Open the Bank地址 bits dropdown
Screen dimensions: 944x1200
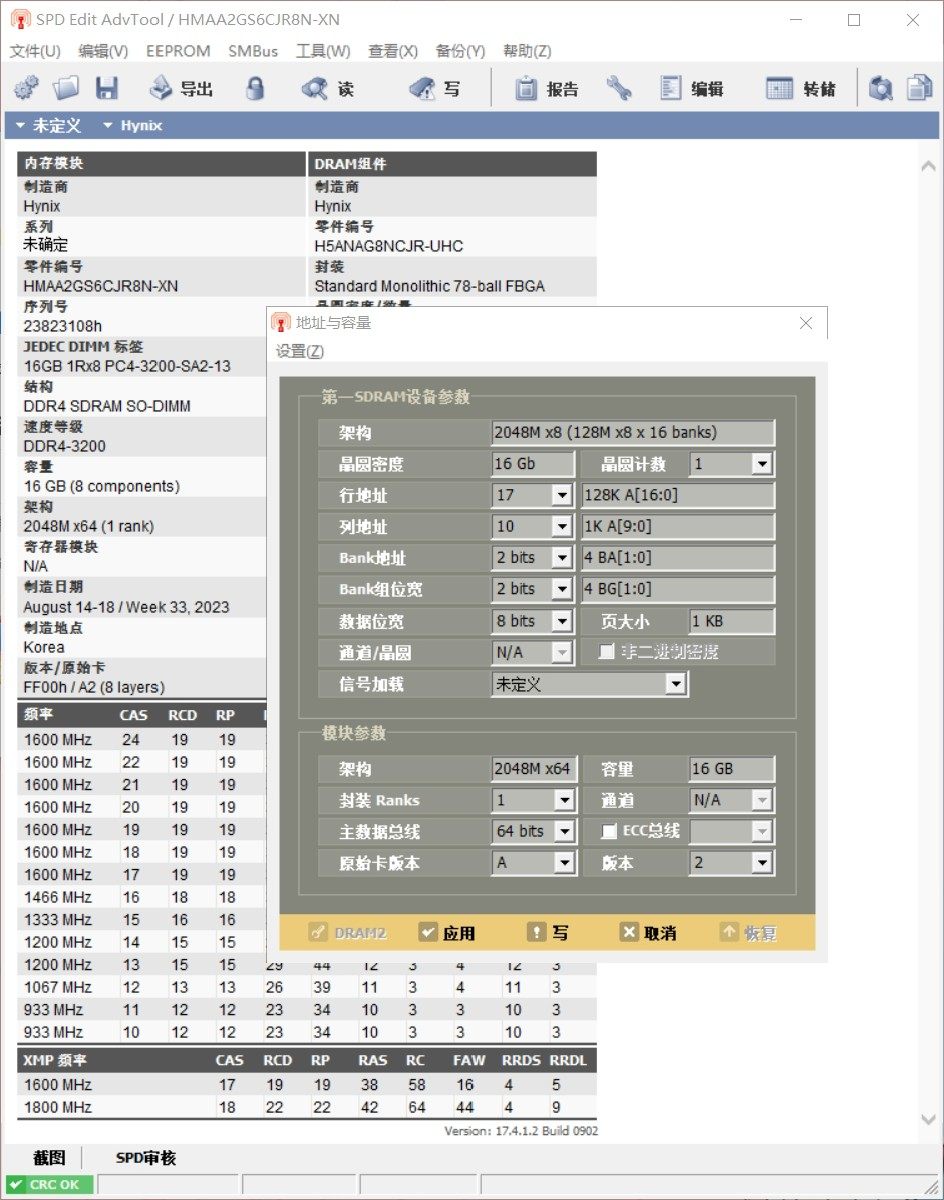[561, 558]
